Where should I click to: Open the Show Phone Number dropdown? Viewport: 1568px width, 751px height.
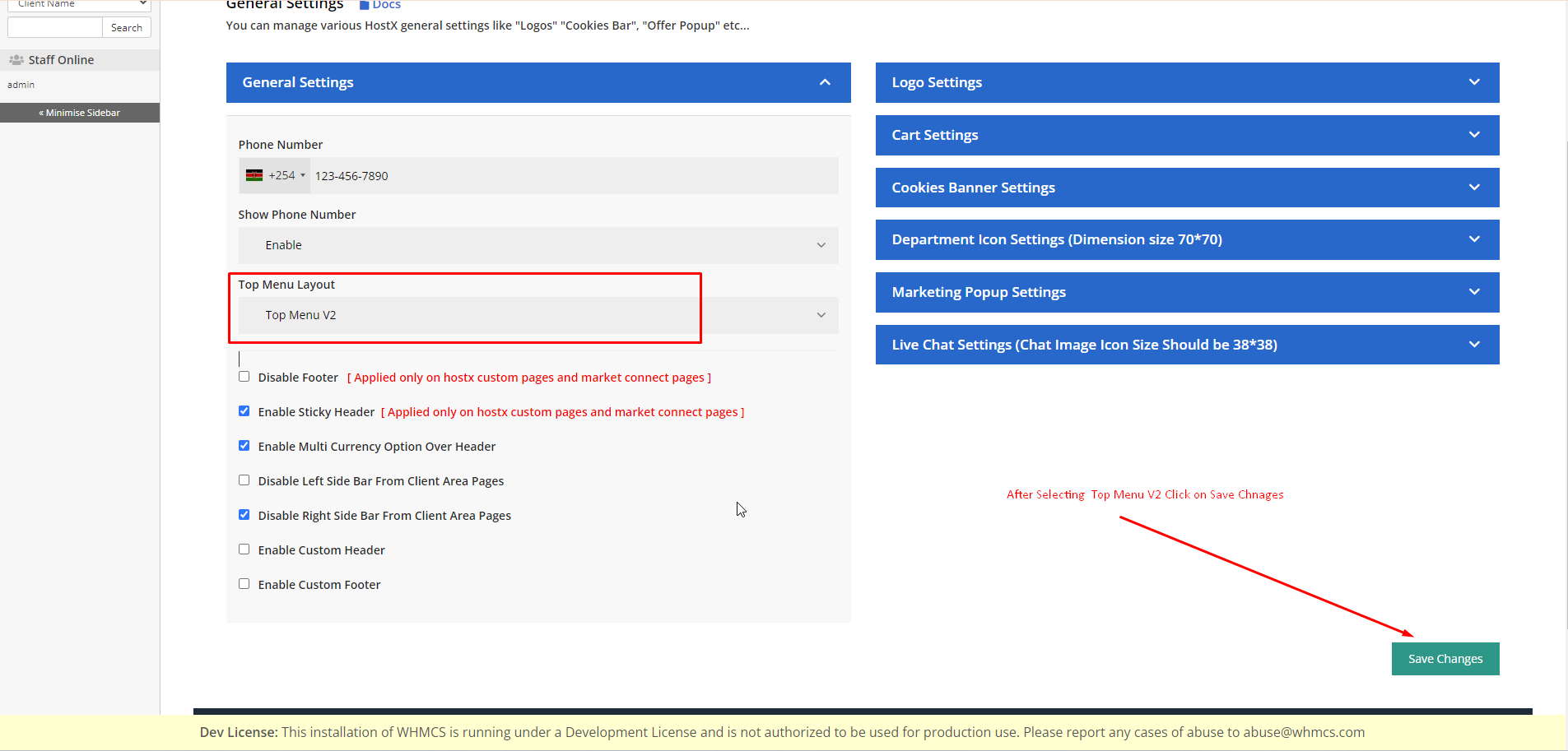point(538,245)
